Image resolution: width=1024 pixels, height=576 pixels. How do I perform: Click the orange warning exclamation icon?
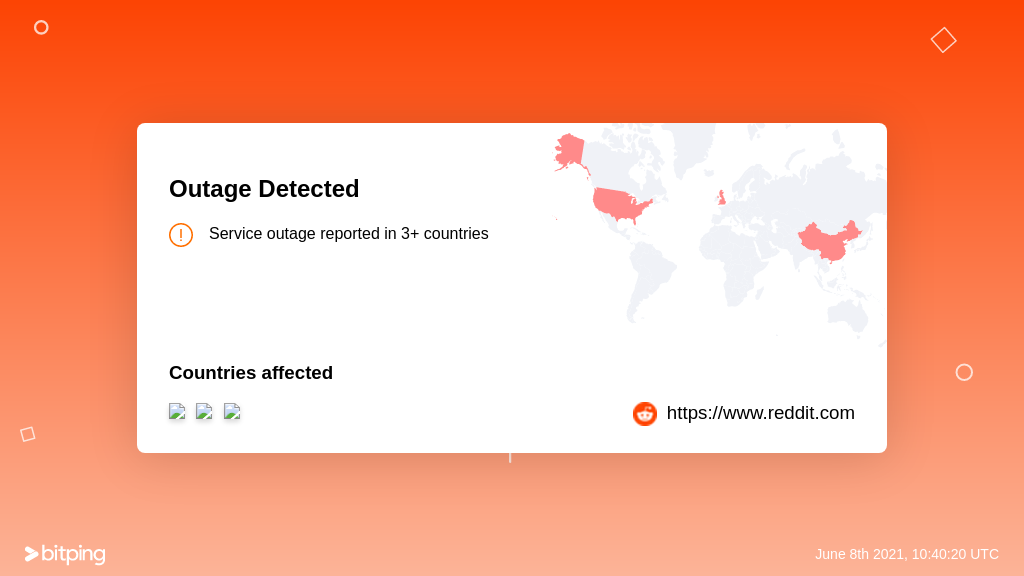click(181, 235)
